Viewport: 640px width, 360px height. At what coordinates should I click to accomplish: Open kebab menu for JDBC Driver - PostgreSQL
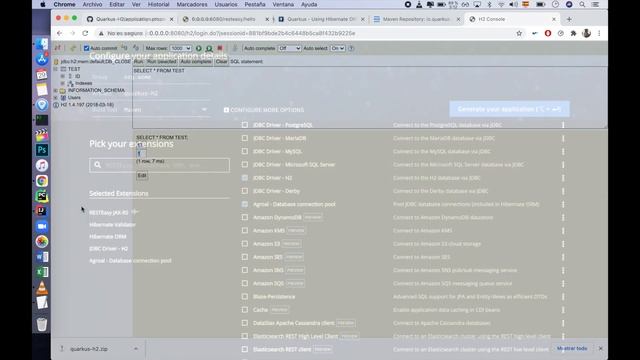pos(563,125)
